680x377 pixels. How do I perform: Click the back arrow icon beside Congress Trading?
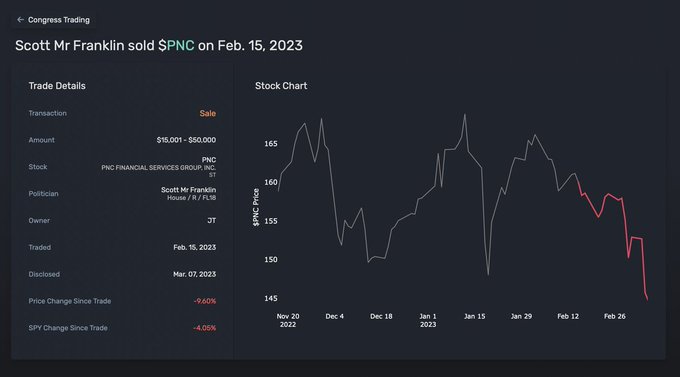[x=20, y=20]
